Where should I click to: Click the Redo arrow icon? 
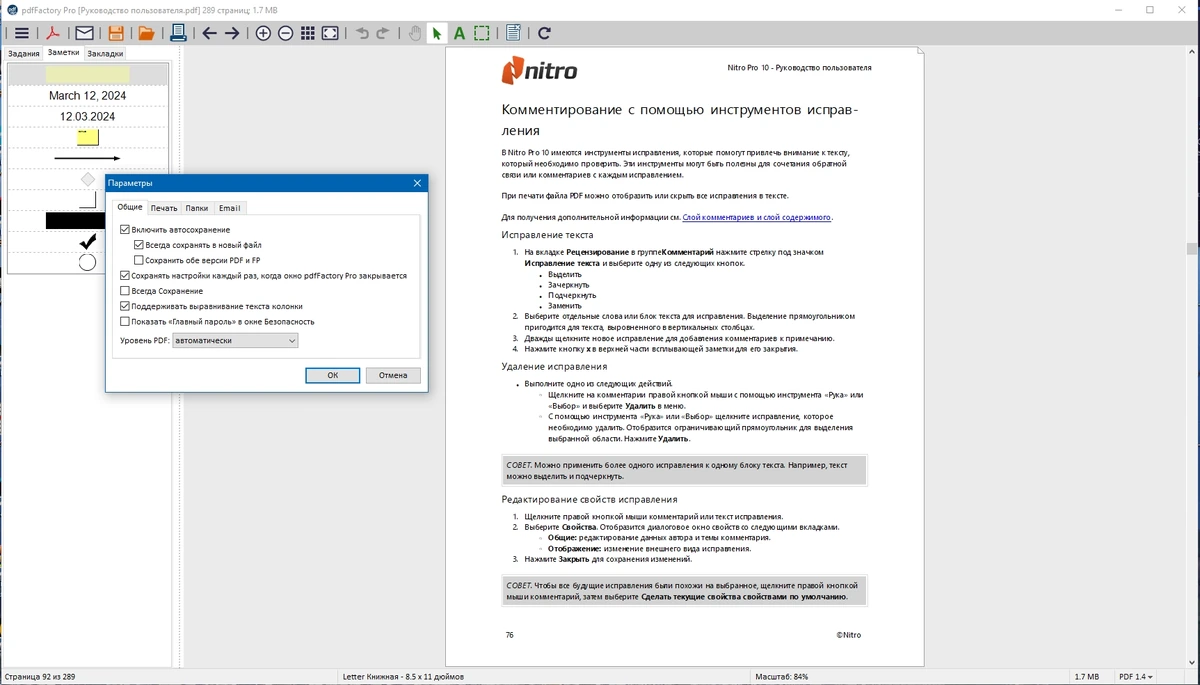tap(383, 33)
